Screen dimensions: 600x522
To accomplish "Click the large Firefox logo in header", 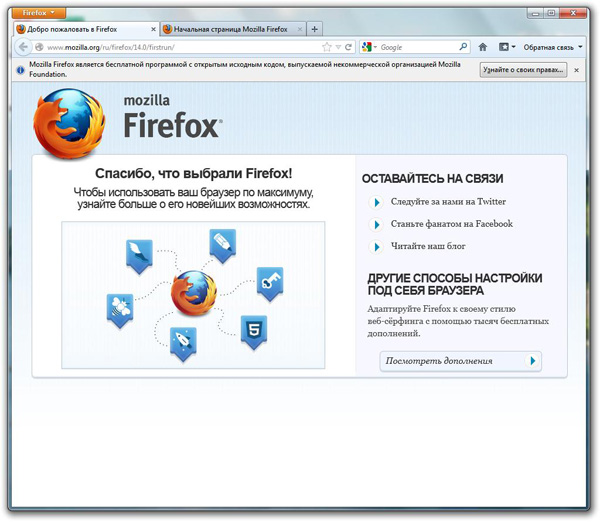I will point(69,123).
